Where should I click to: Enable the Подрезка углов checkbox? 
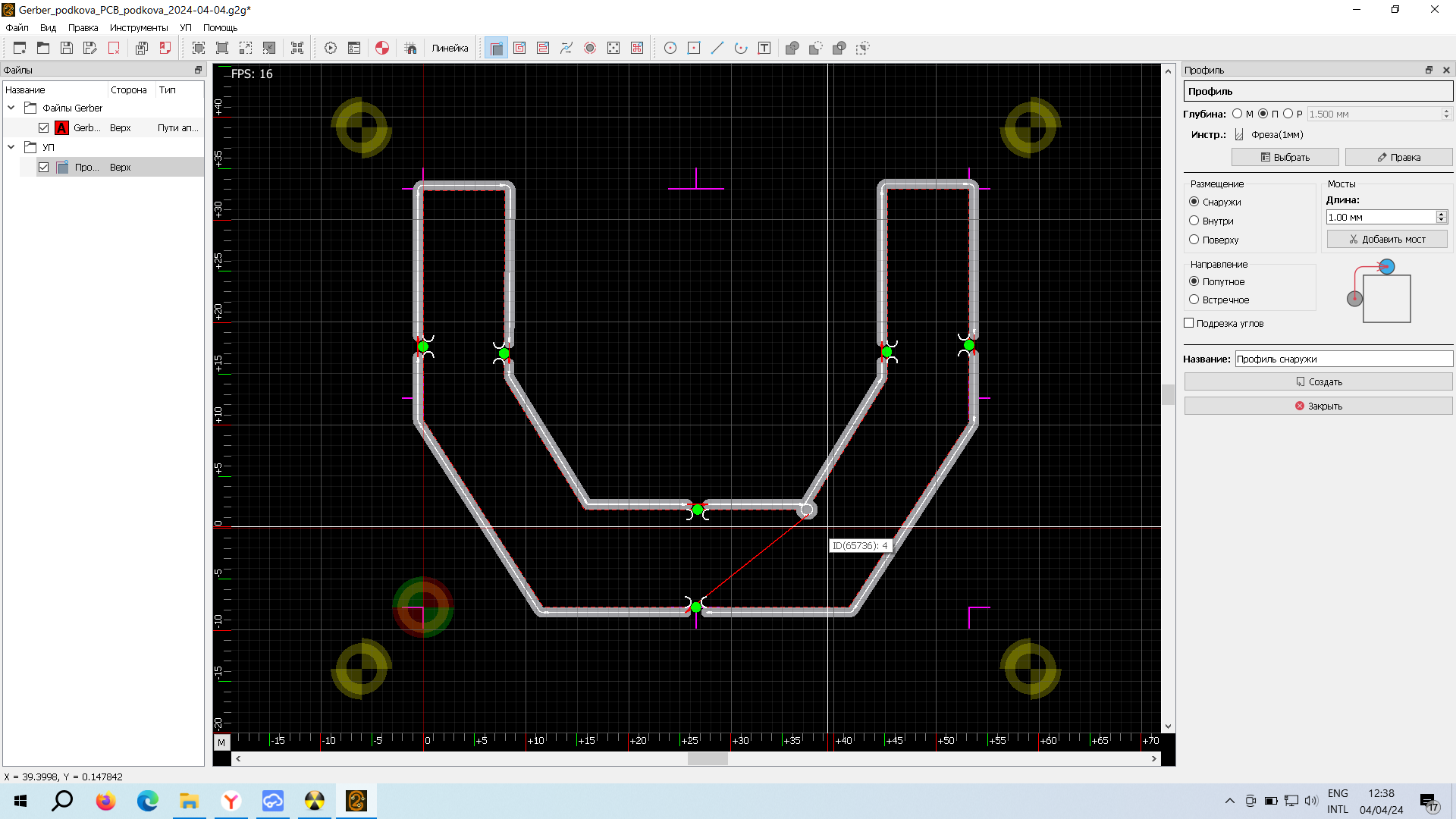pyautogui.click(x=1189, y=323)
